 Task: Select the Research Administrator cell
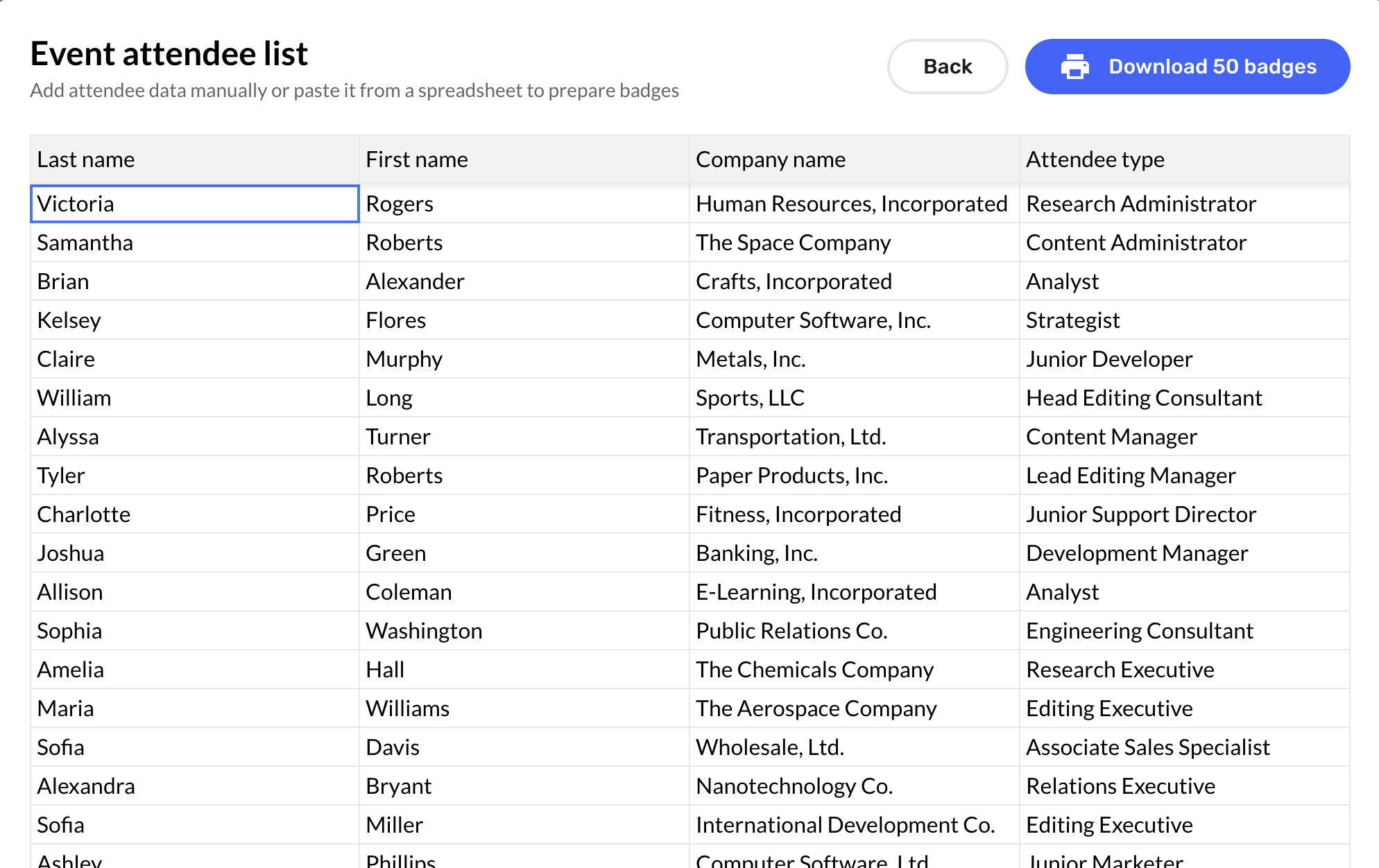click(1184, 204)
